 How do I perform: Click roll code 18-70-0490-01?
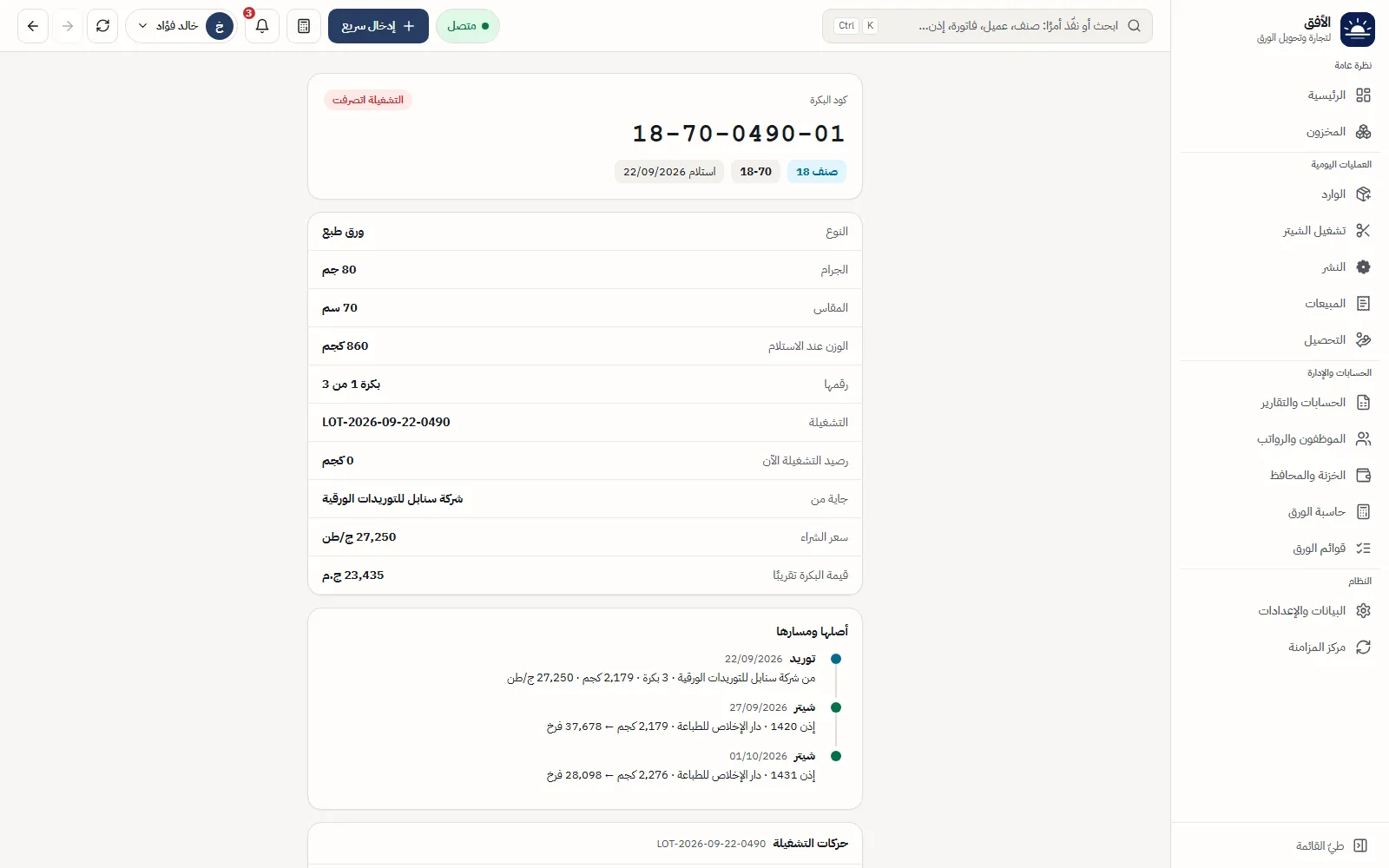tap(739, 134)
